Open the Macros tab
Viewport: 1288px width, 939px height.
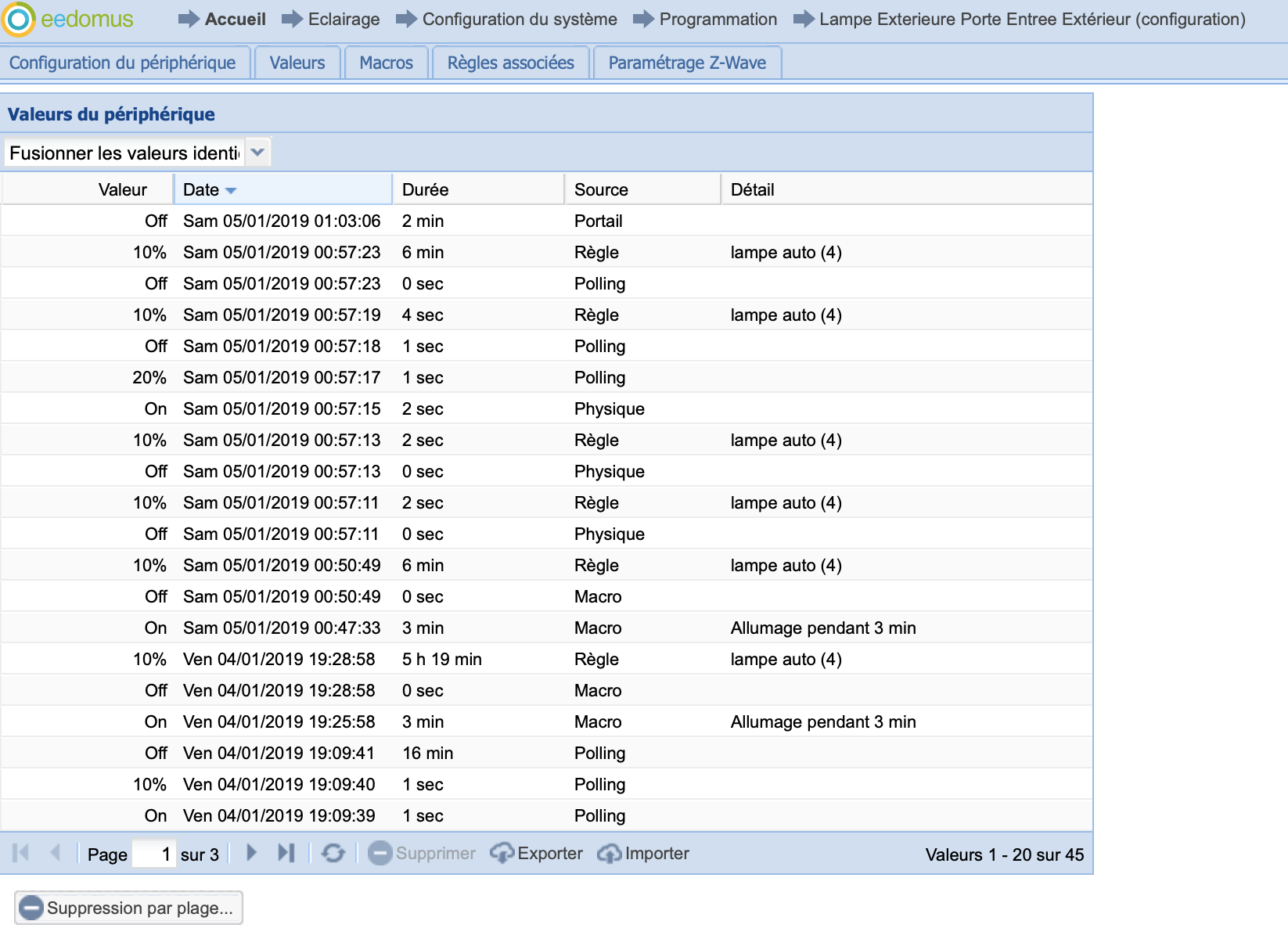coord(386,63)
